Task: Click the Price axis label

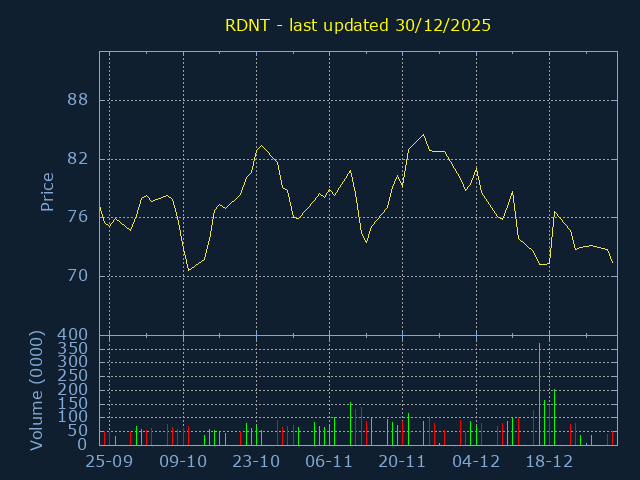Action: 47,191
